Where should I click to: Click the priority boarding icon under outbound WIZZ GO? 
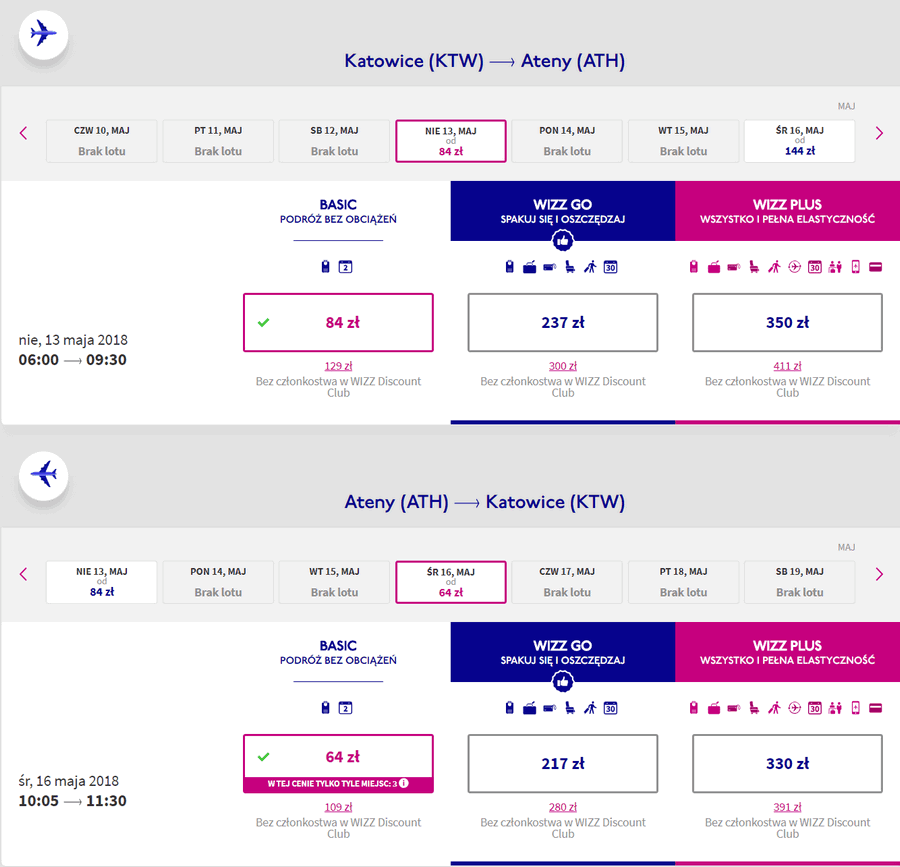point(590,267)
